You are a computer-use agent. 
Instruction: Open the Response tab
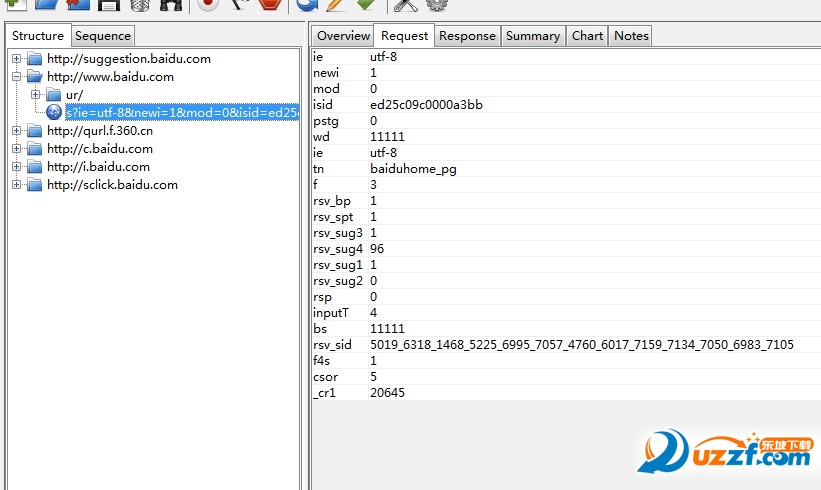467,36
